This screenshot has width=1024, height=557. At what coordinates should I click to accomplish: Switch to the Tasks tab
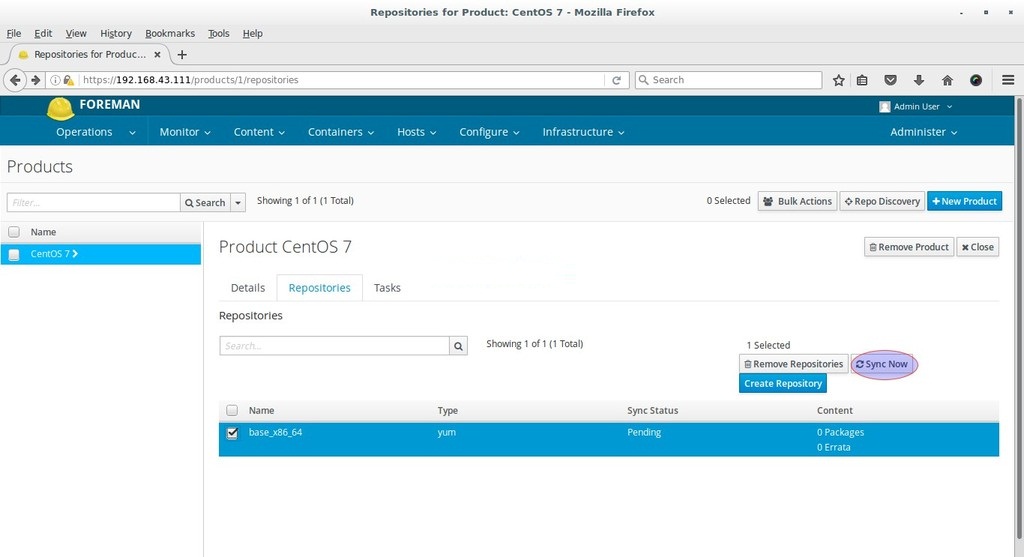pyautogui.click(x=387, y=288)
